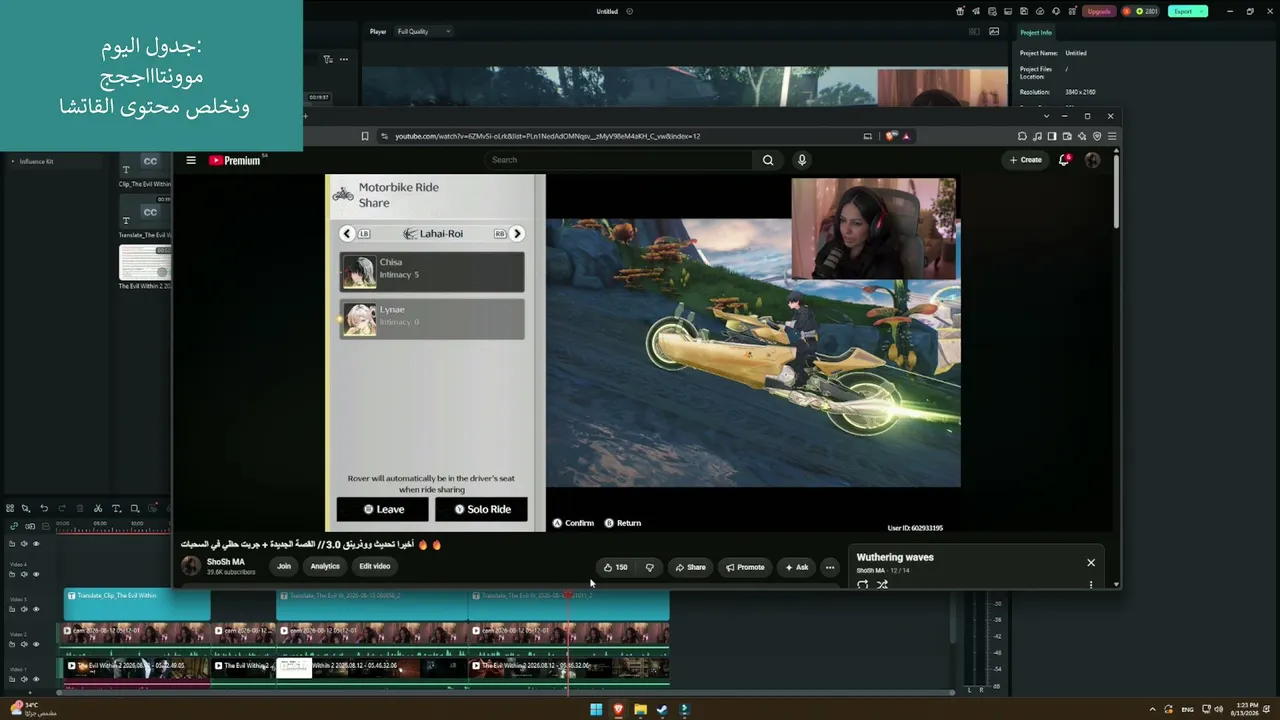Screen dimensions: 1280x720
Task: Click the Promote button under the video
Action: [x=745, y=567]
